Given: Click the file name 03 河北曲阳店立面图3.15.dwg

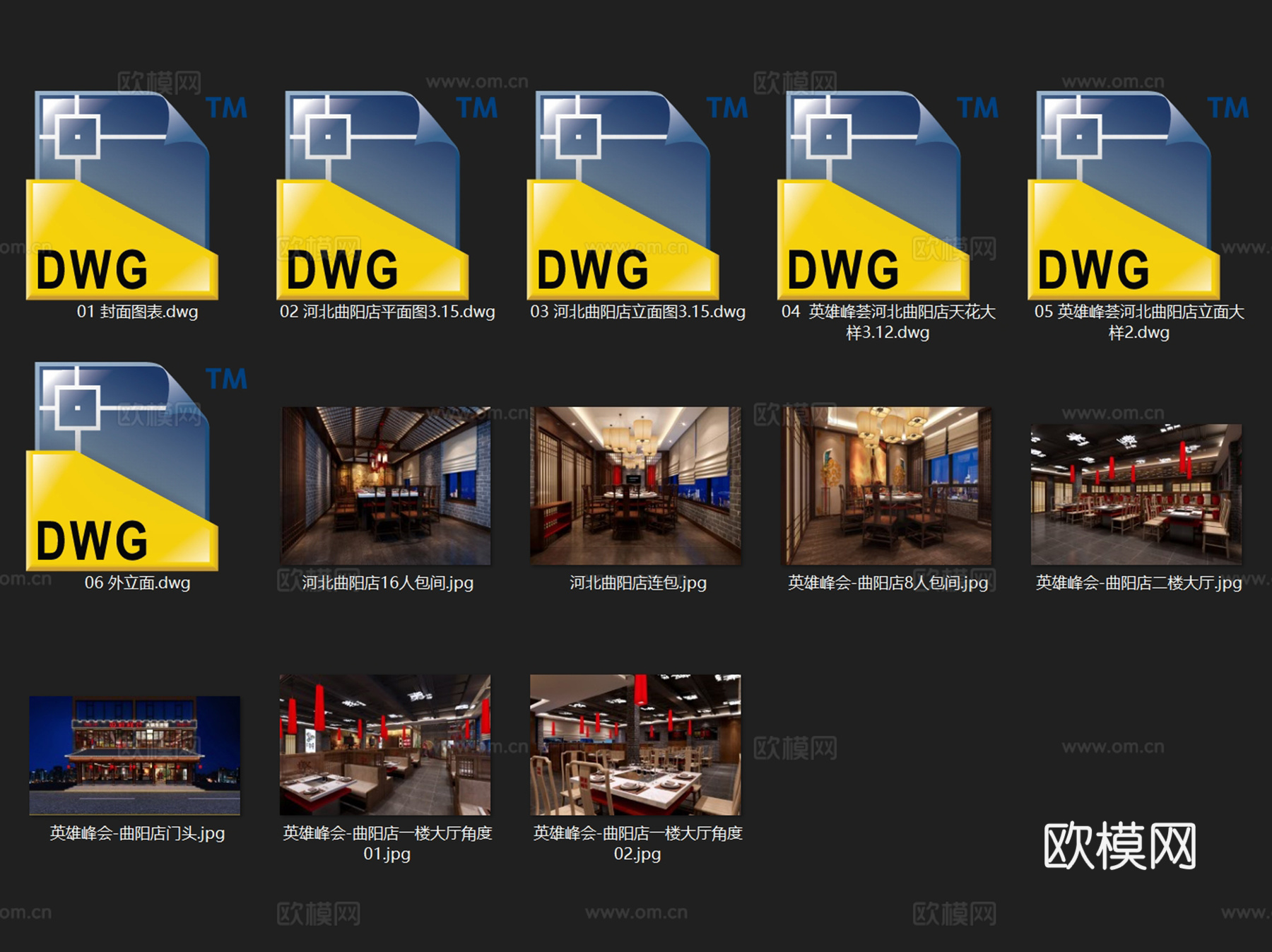Looking at the screenshot, I should pos(638,312).
